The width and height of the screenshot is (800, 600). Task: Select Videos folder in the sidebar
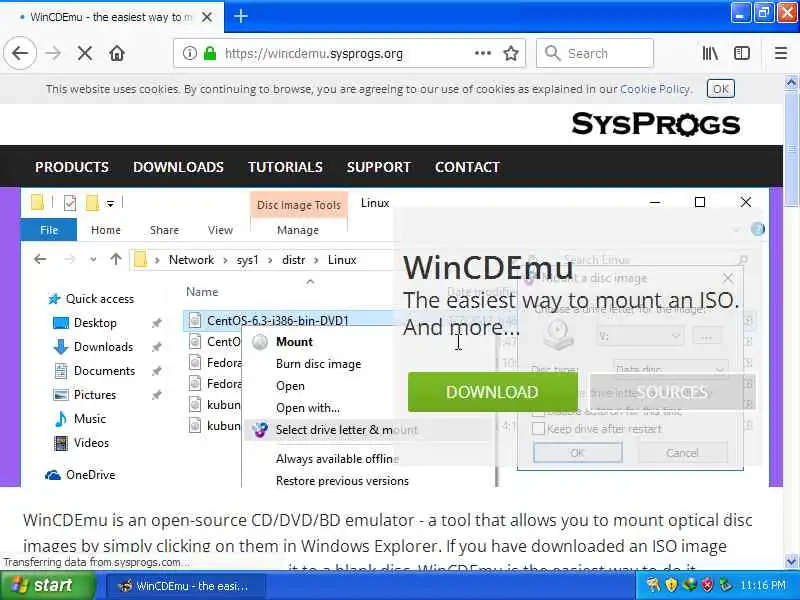click(91, 443)
